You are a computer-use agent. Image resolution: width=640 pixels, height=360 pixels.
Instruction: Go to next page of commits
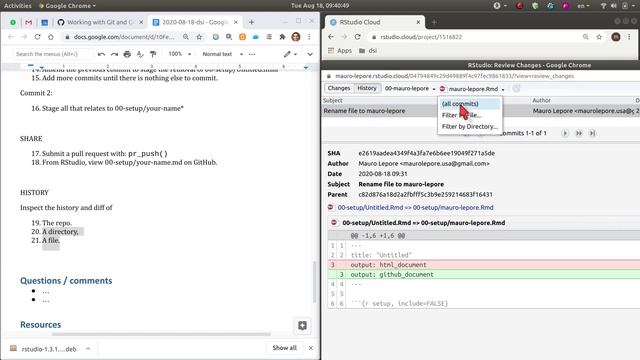565,133
